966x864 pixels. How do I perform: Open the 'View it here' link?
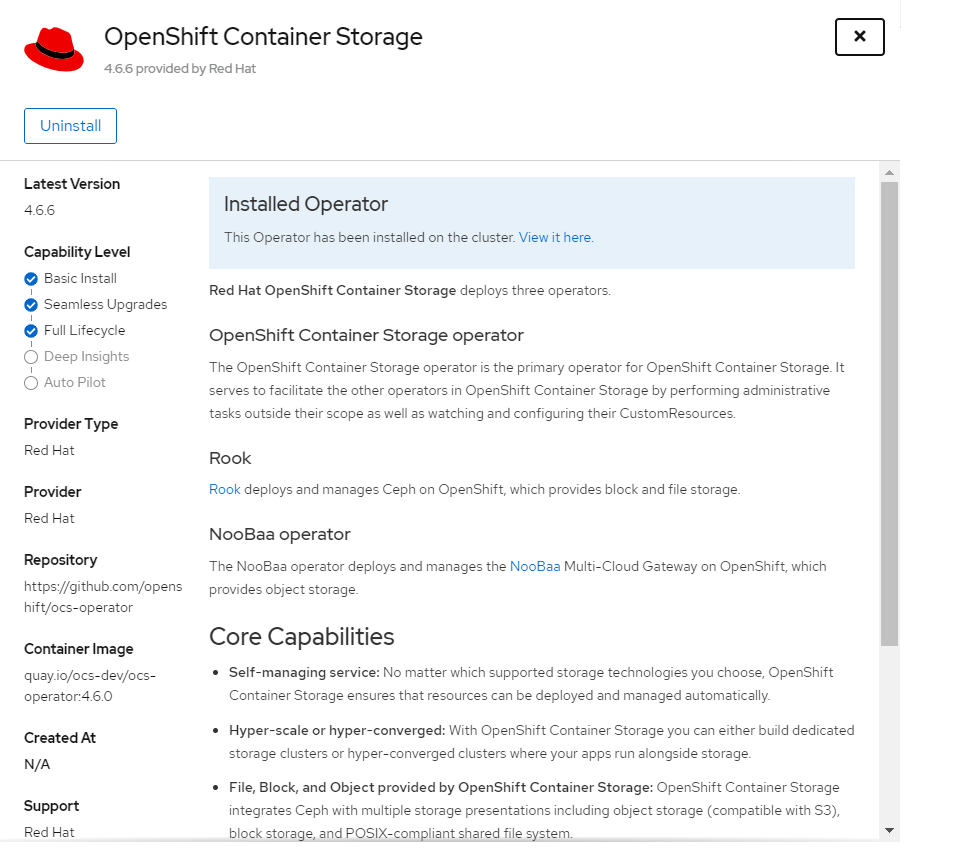(x=554, y=238)
